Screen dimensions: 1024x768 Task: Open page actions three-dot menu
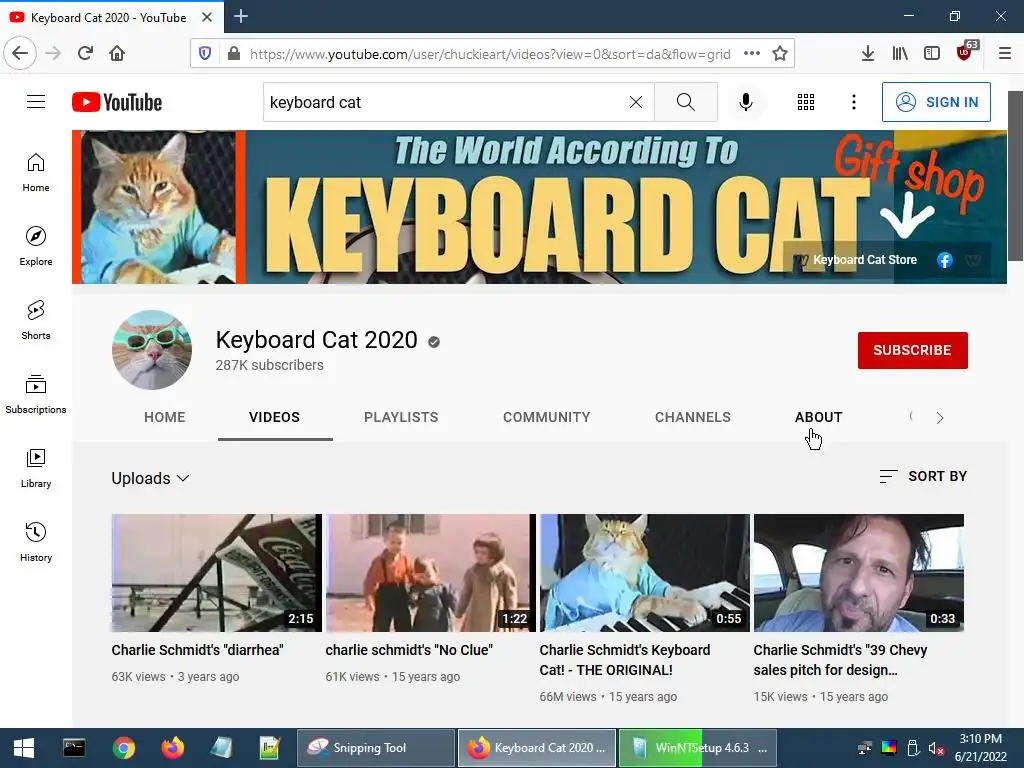pyautogui.click(x=752, y=54)
